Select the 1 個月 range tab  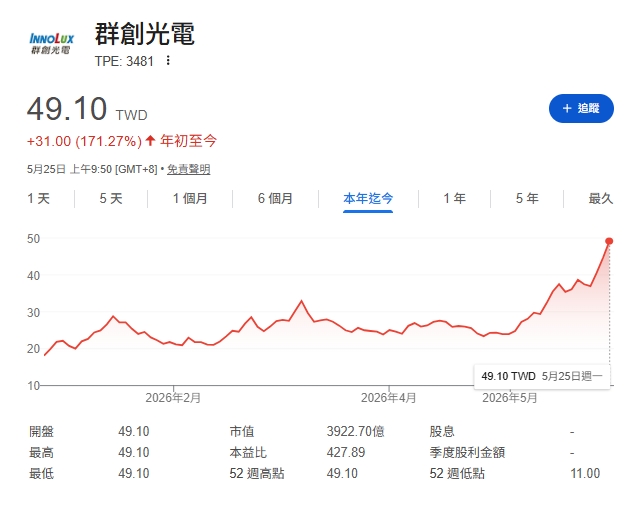coord(190,198)
